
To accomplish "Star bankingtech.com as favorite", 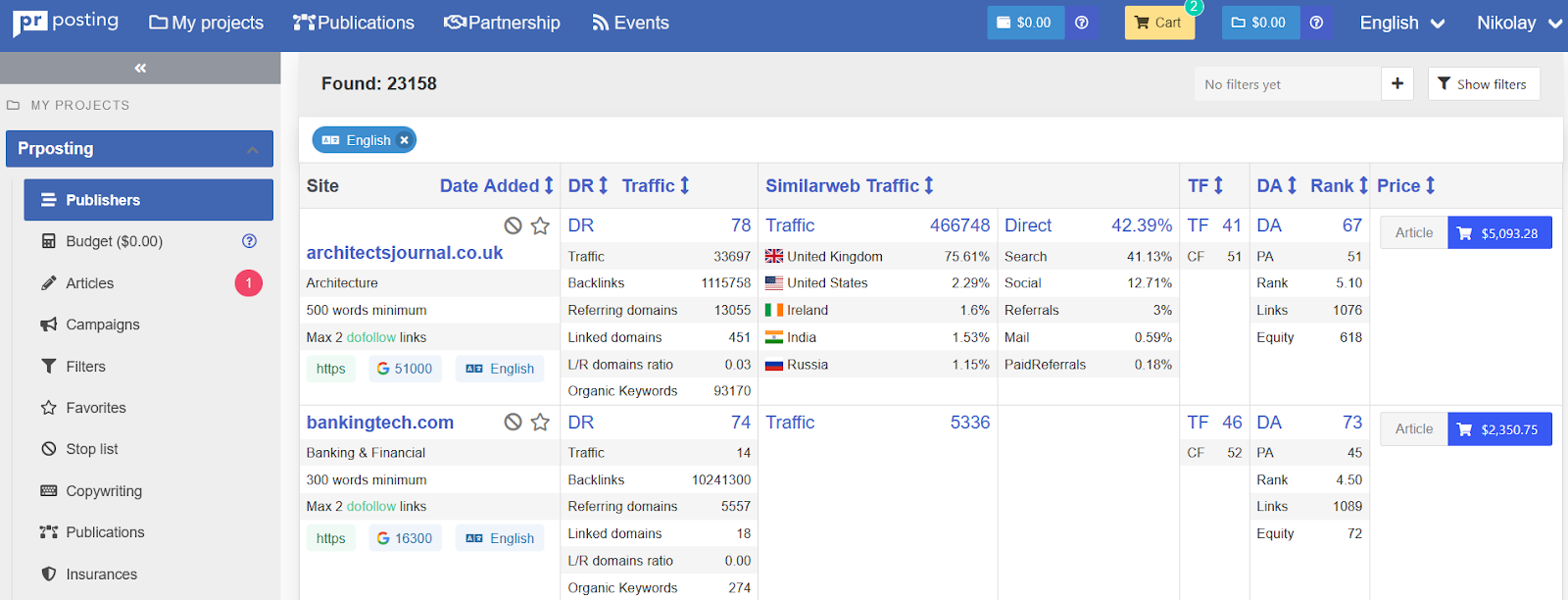I will [540, 422].
